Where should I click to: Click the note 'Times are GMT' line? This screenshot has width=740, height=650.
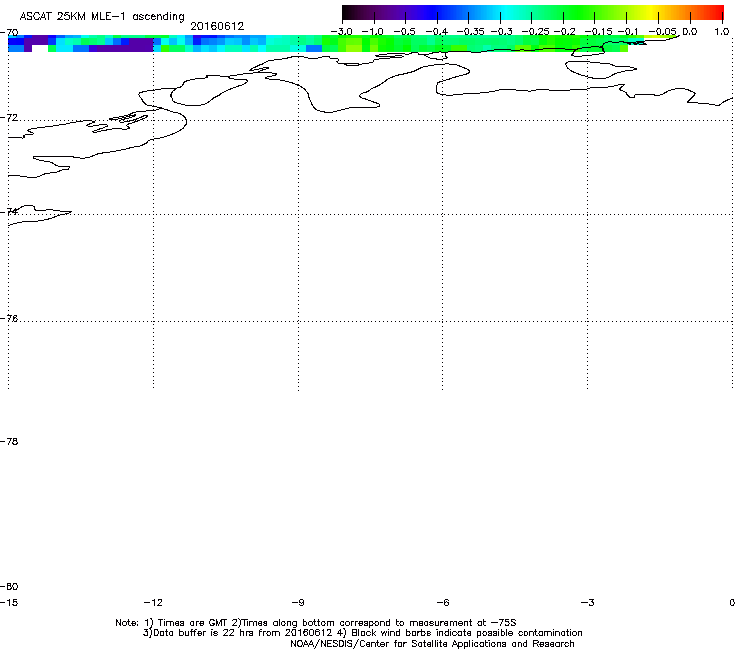click(x=316, y=623)
